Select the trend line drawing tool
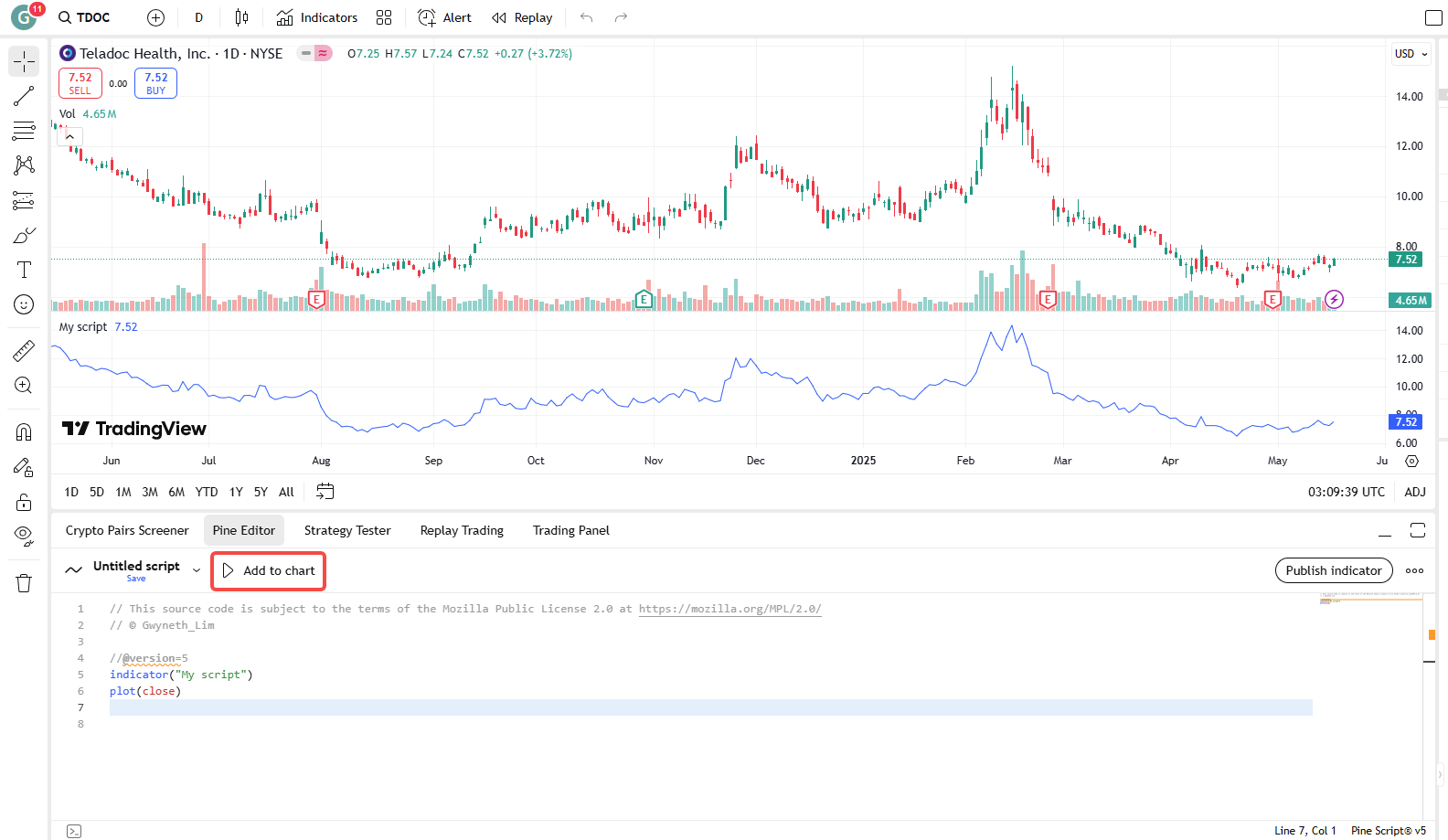1448x840 pixels. coord(24,96)
